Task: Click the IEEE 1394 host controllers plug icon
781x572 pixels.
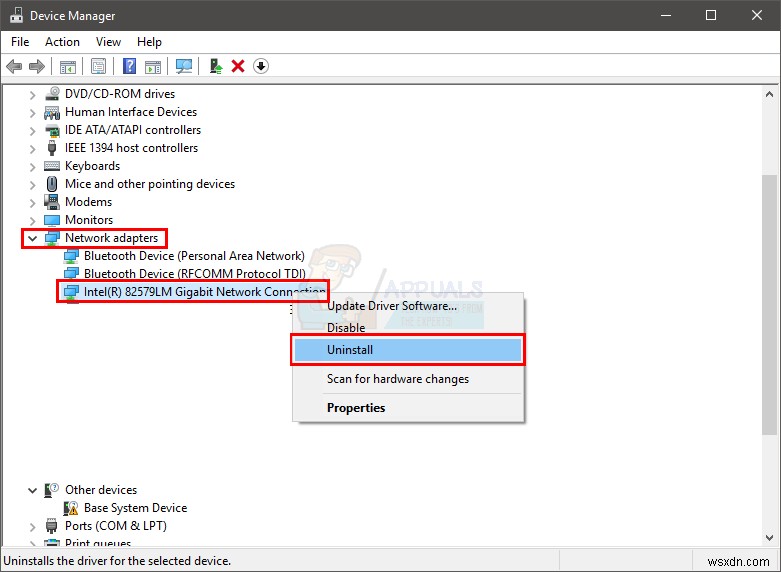Action: click(52, 148)
